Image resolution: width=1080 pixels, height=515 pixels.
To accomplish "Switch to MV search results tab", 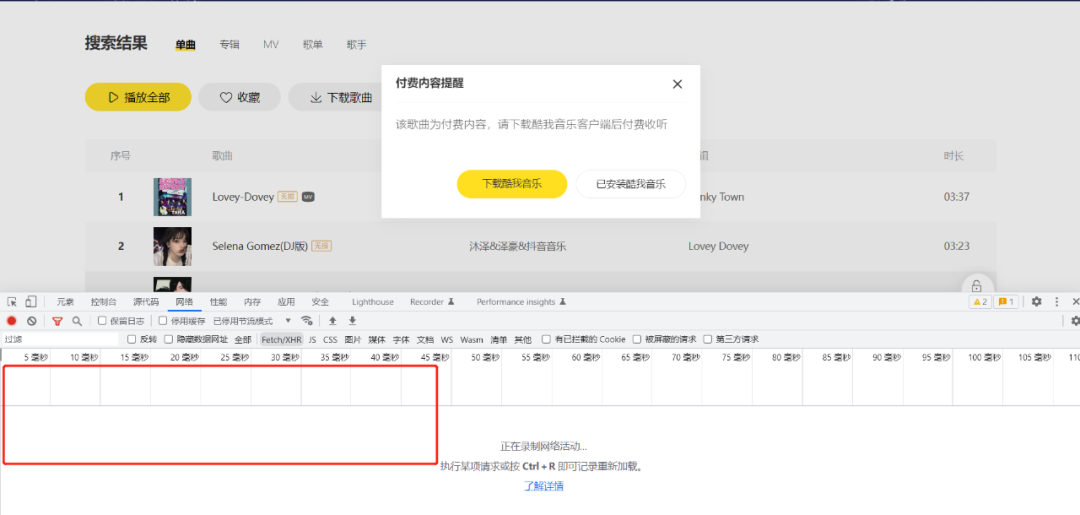I will (x=271, y=44).
